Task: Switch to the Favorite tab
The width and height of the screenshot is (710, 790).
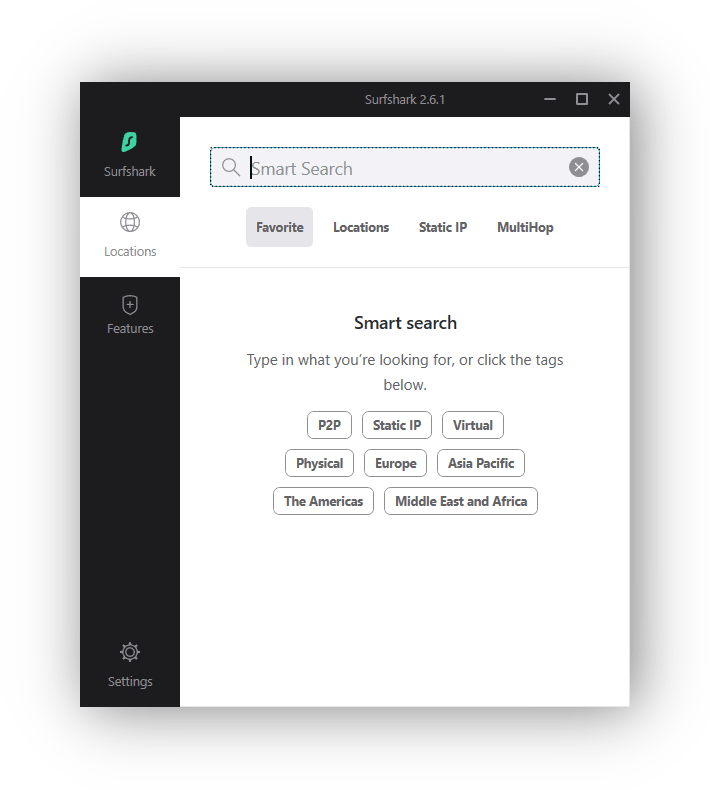Action: pyautogui.click(x=279, y=227)
